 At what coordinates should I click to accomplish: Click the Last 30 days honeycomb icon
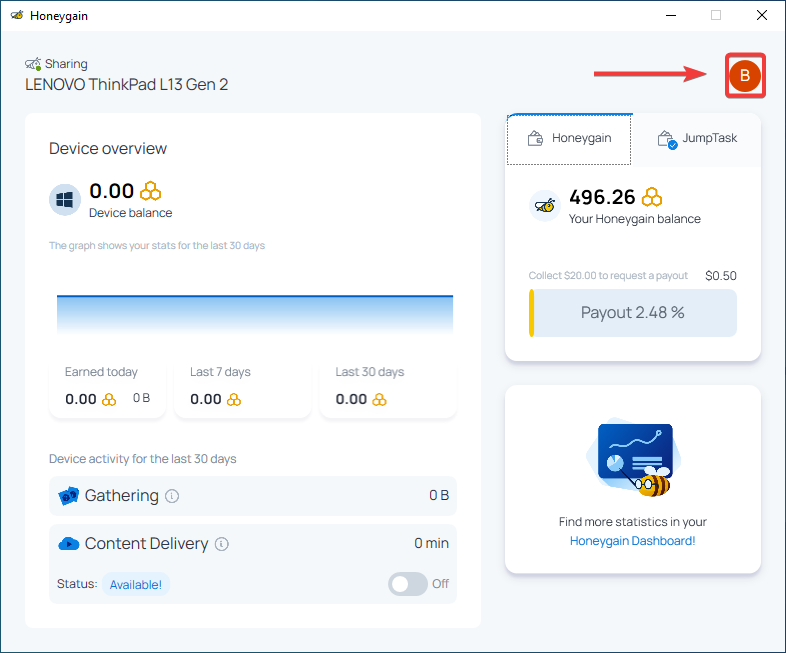click(379, 399)
